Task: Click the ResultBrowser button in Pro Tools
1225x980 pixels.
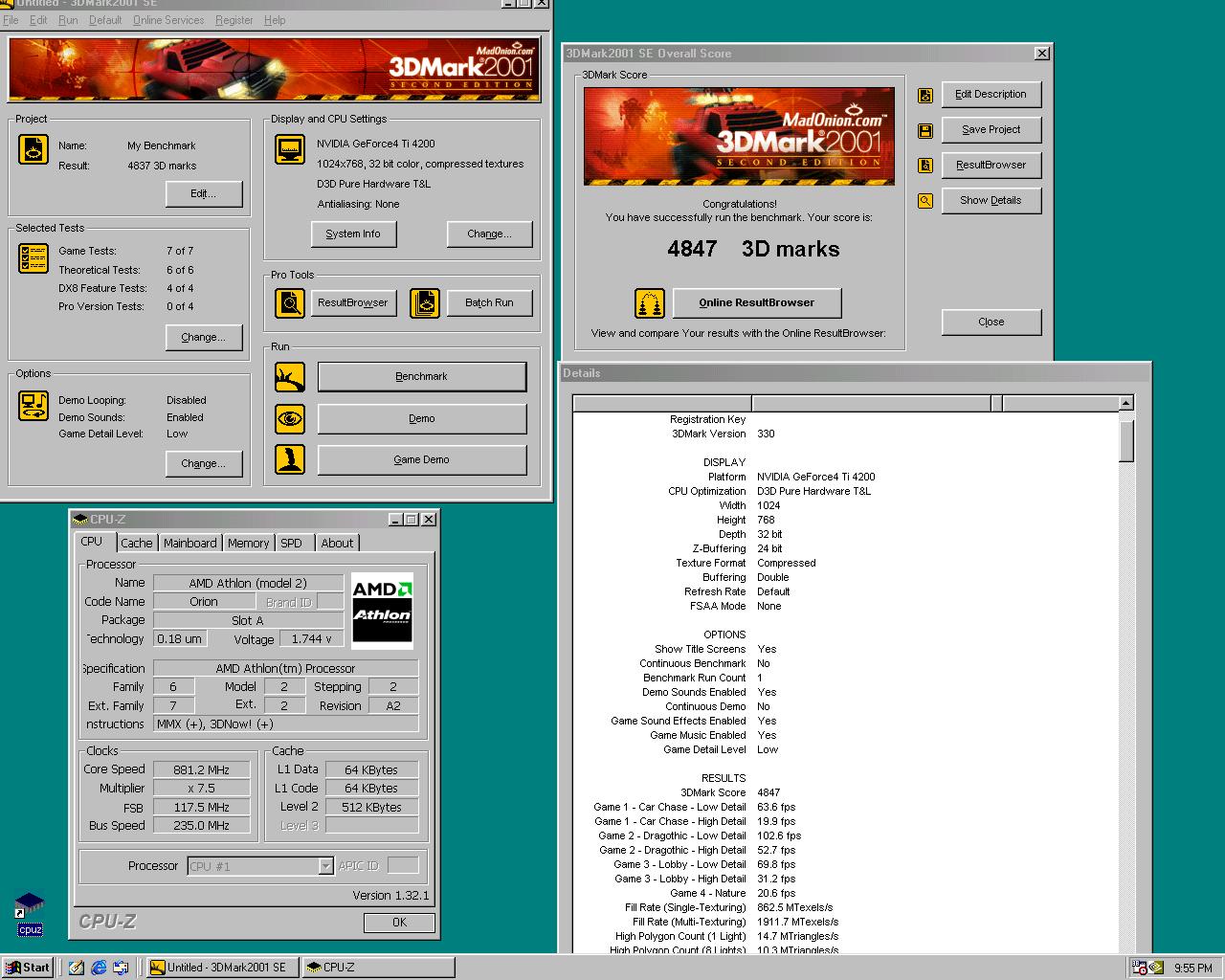Action: [353, 303]
